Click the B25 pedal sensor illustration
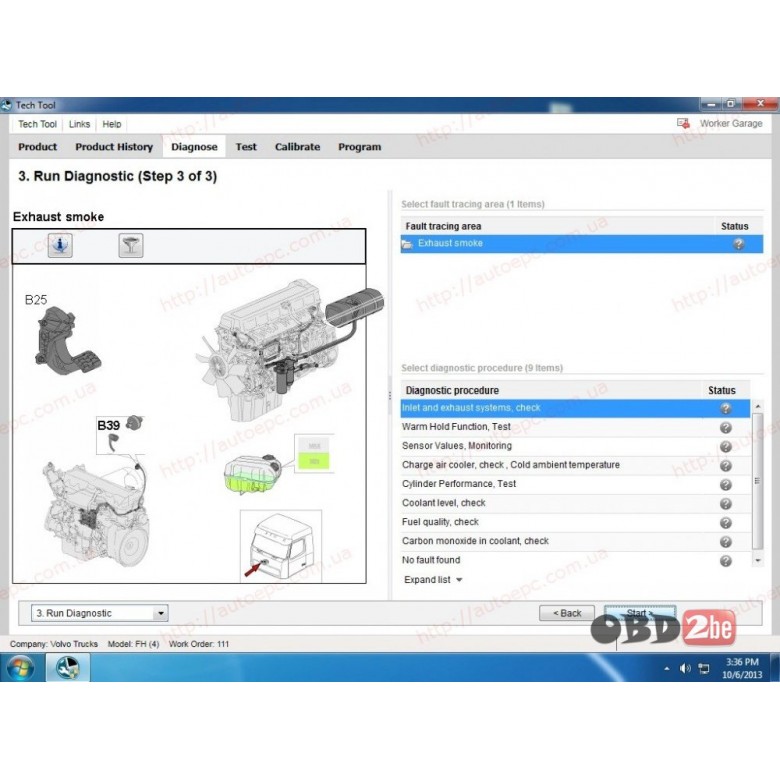 [x=67, y=342]
